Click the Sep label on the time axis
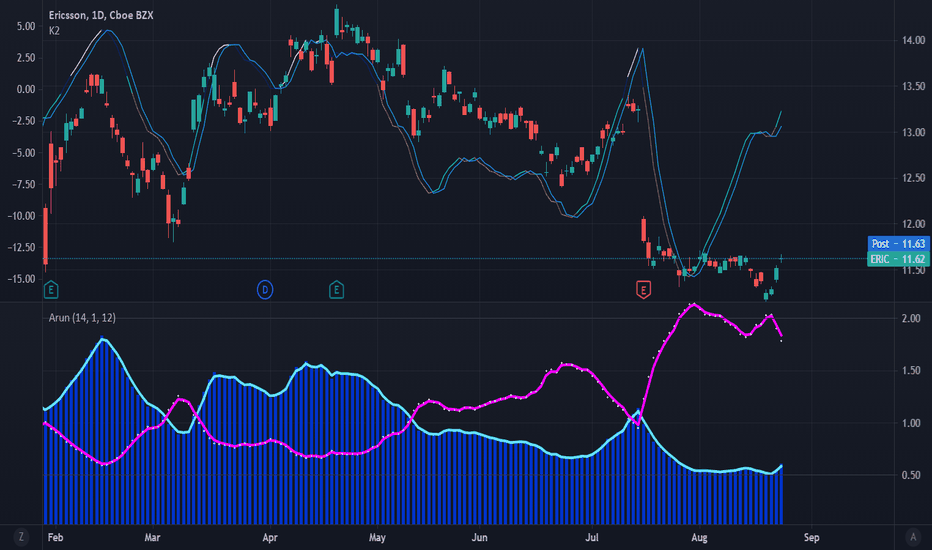 [x=811, y=538]
